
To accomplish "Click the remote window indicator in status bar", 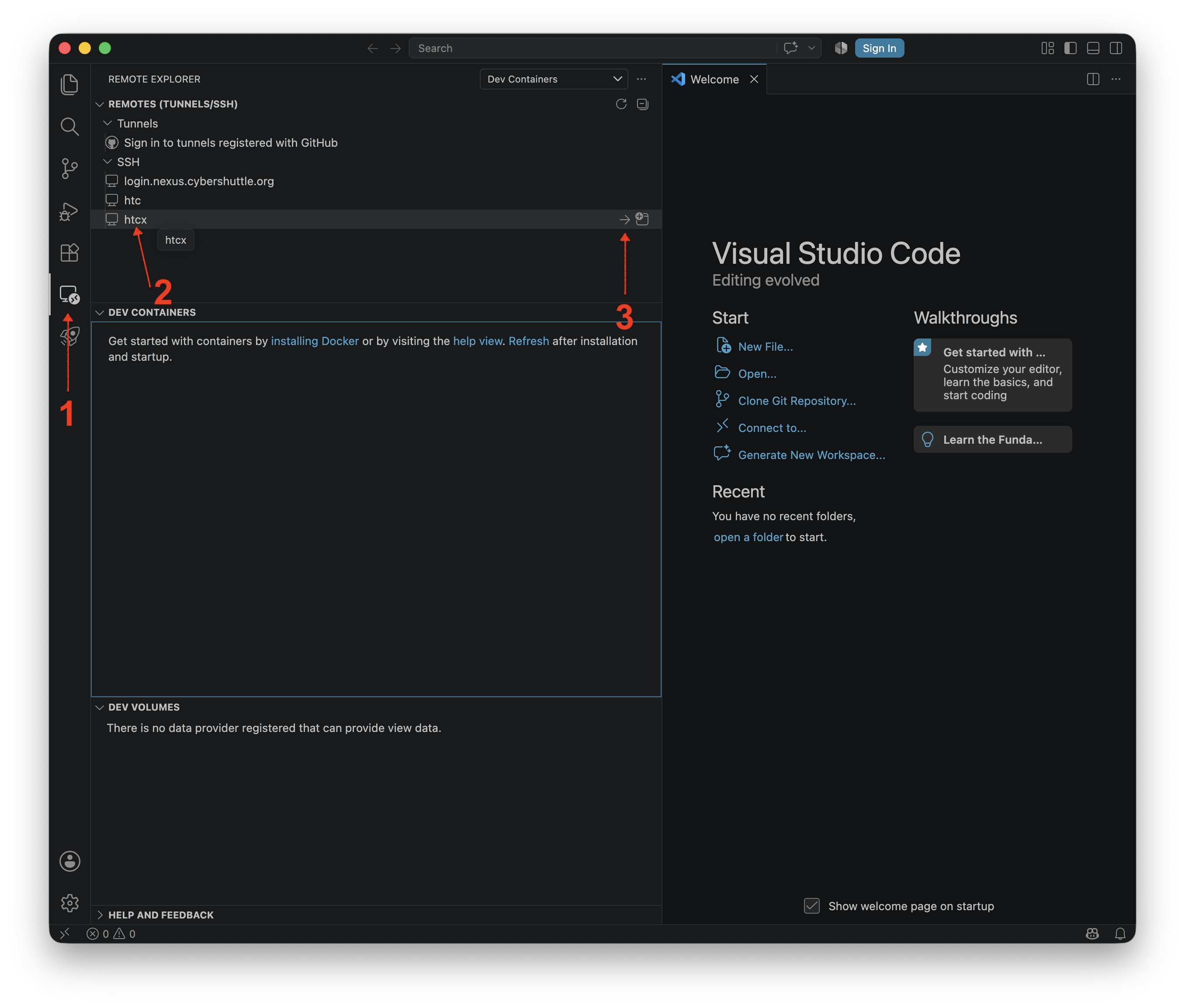I will 65,934.
